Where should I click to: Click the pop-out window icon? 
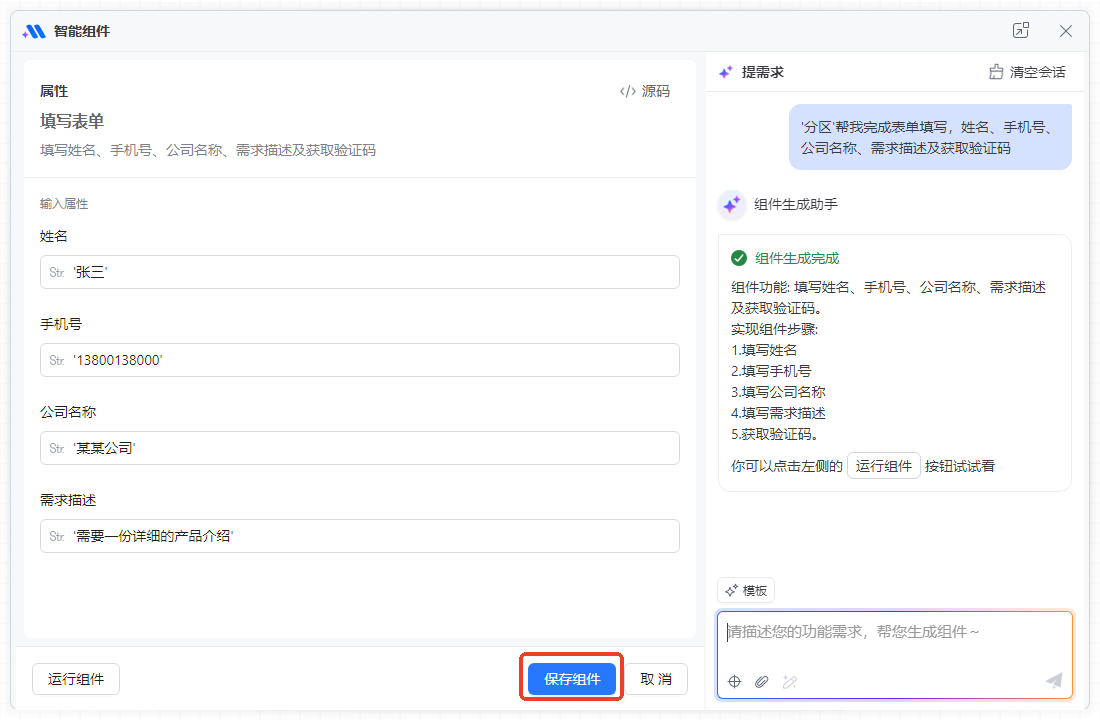pyautogui.click(x=1020, y=31)
